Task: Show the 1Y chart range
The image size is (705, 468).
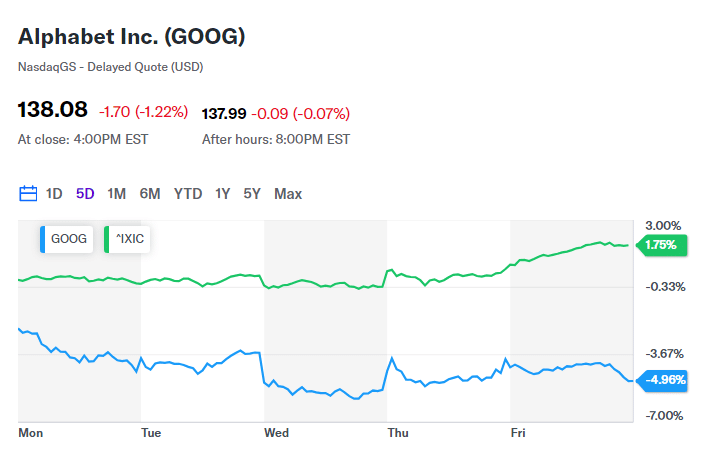Action: [x=223, y=194]
